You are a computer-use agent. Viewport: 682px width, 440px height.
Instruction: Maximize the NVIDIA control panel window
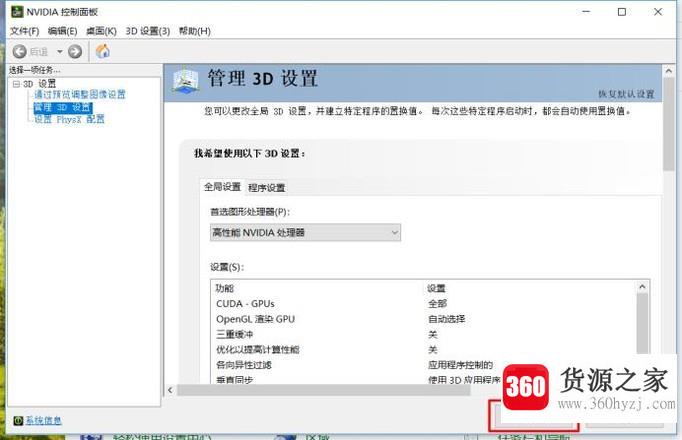pos(622,12)
